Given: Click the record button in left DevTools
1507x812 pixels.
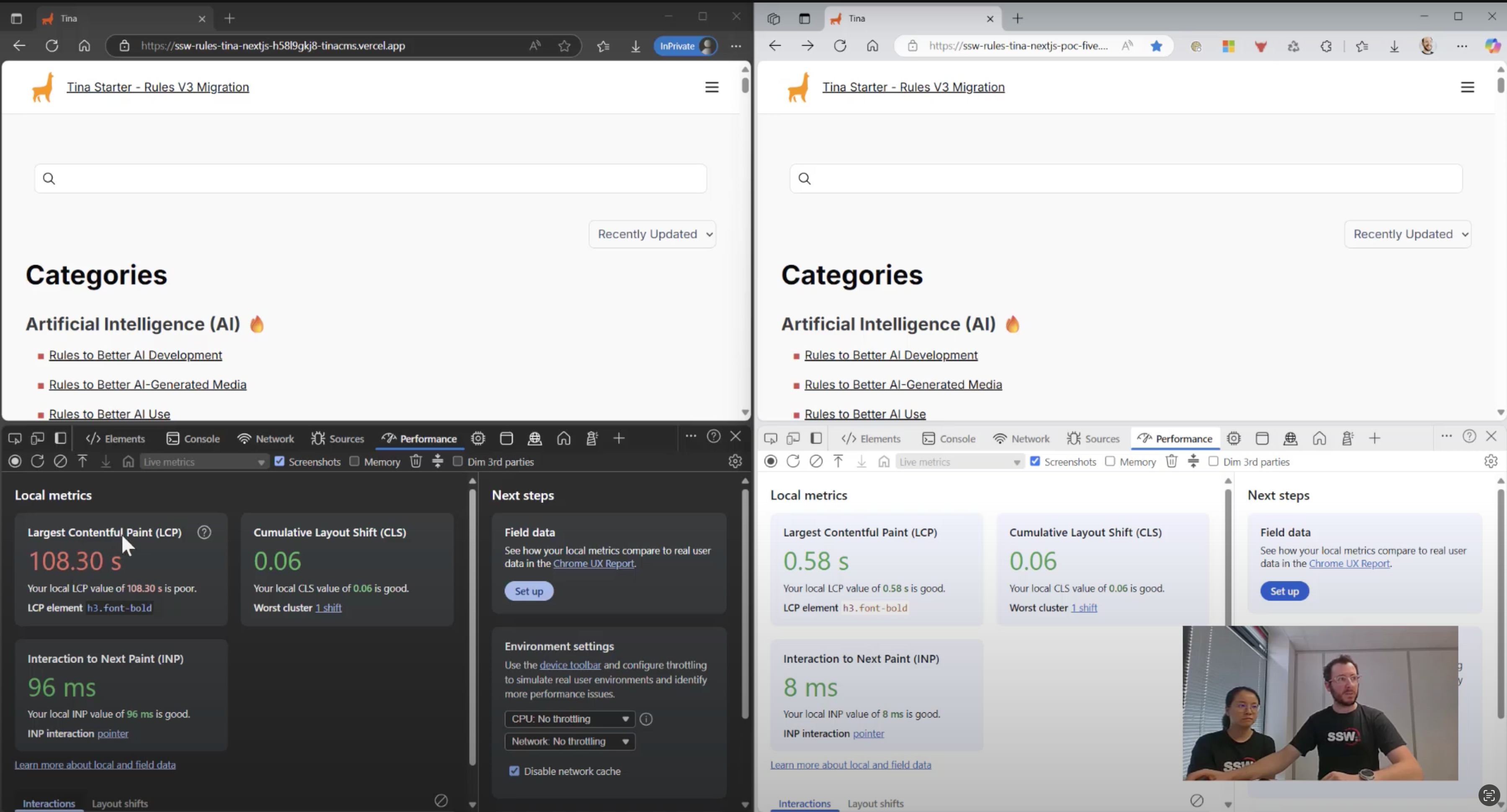Looking at the screenshot, I should coord(15,462).
